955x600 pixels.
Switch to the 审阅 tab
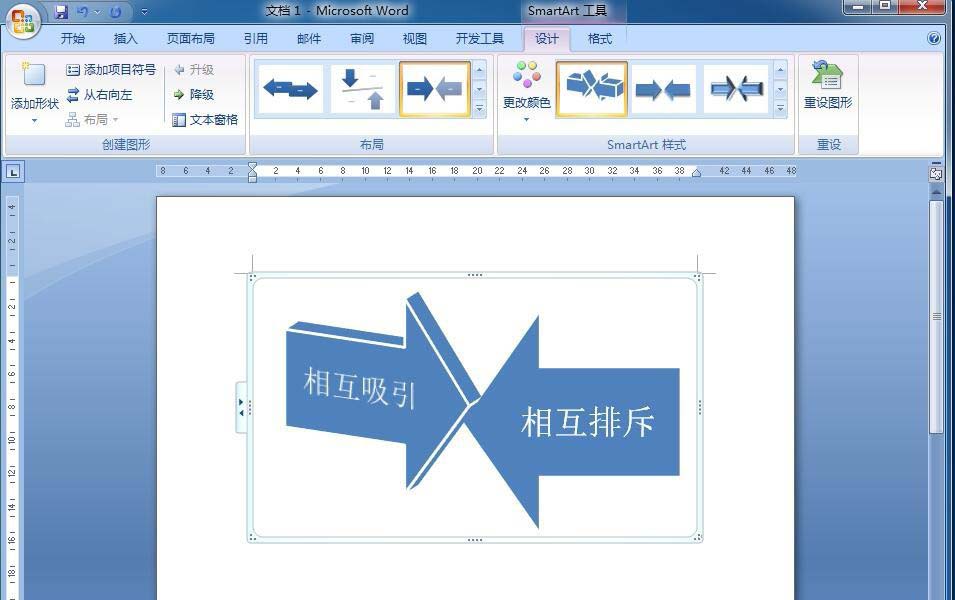(x=362, y=39)
